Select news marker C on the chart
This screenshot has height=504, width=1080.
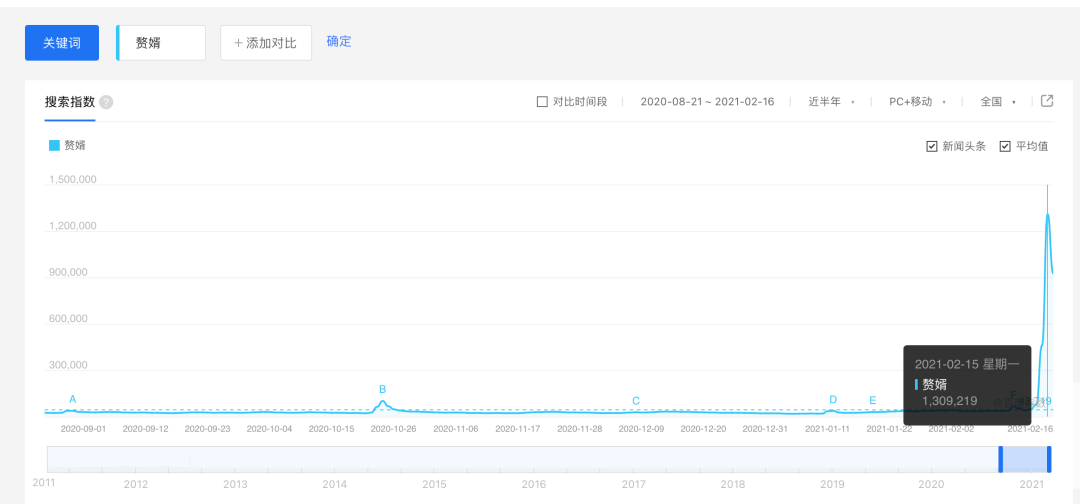[x=635, y=401]
